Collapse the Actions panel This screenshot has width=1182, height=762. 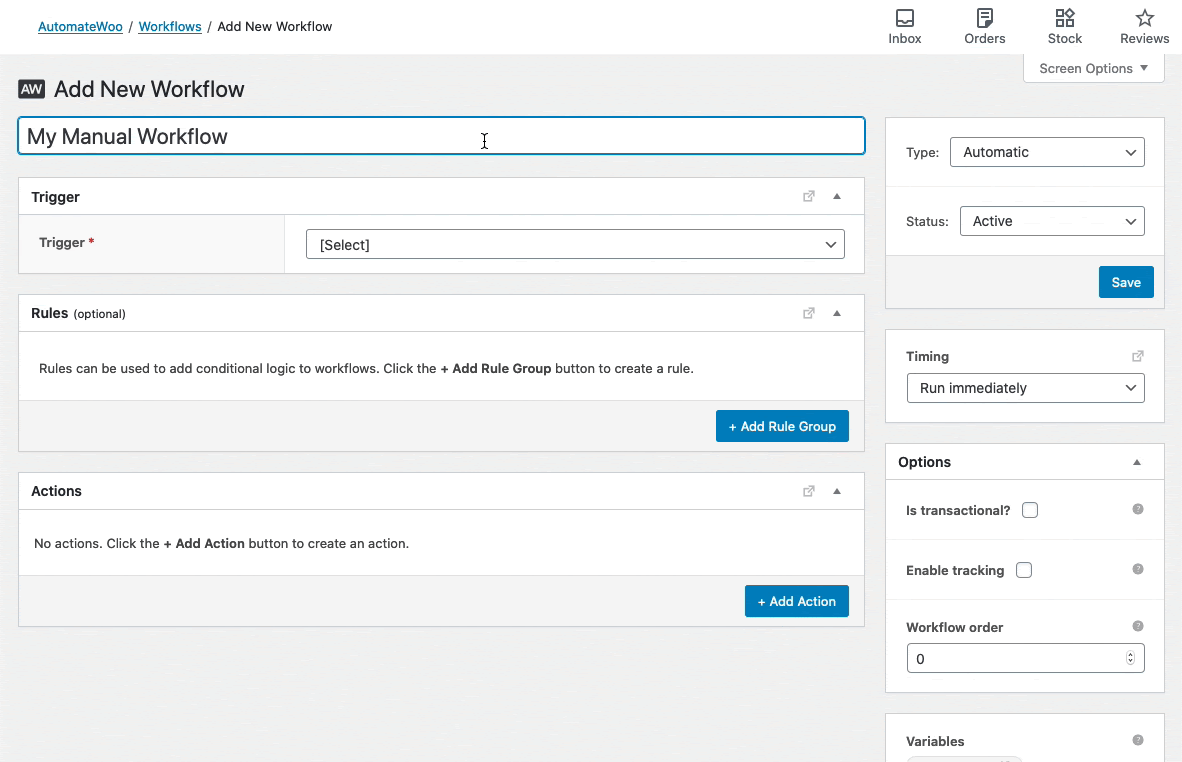837,491
